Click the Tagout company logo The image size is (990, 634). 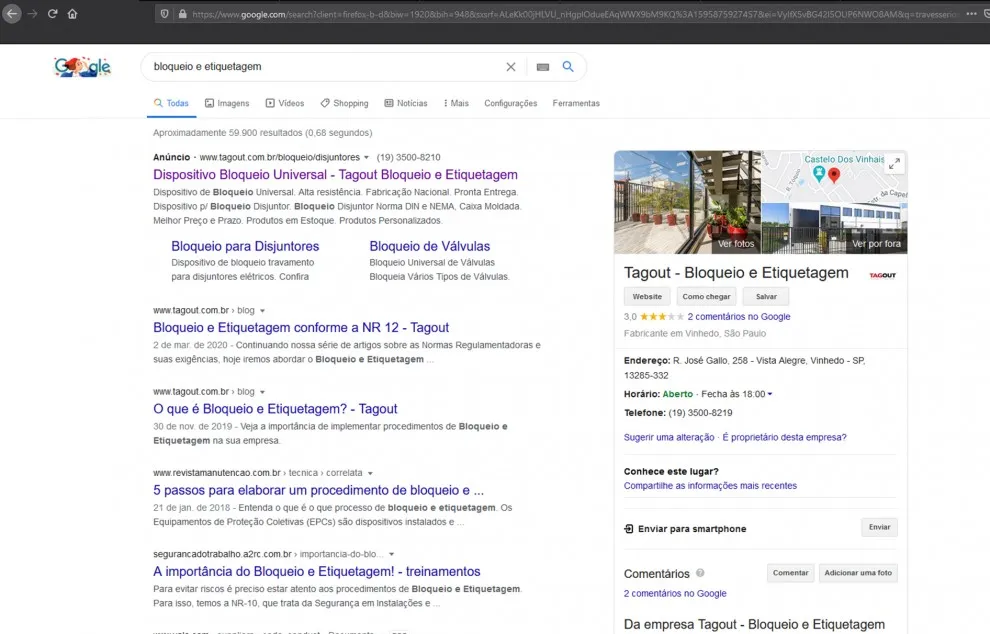tap(883, 275)
